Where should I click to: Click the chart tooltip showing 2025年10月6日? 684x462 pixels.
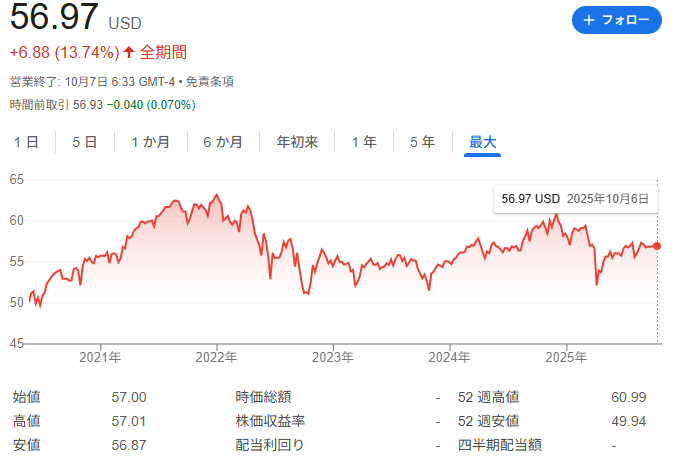[577, 198]
